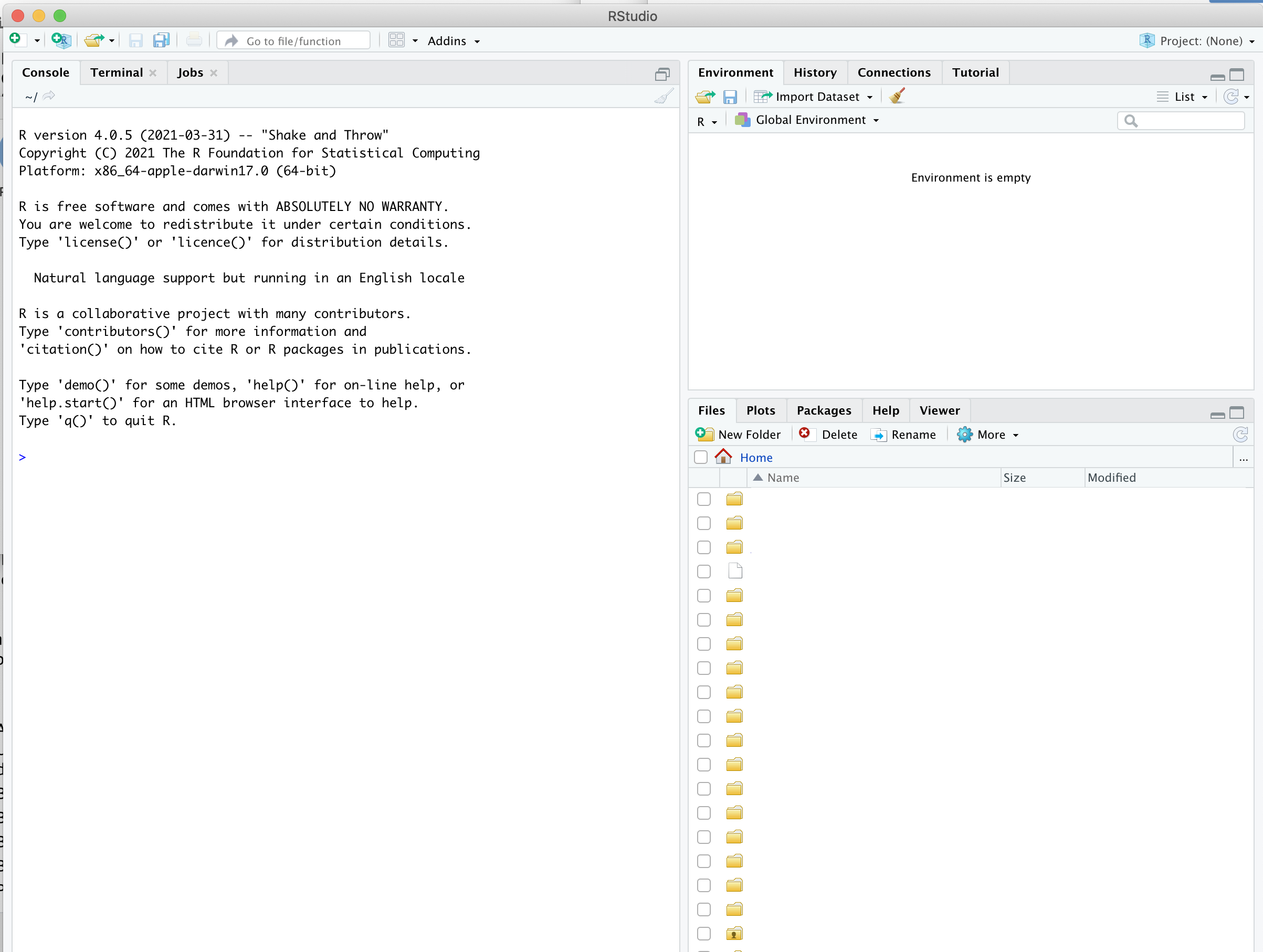This screenshot has height=952, width=1263.
Task: Switch to the History tab
Action: pyautogui.click(x=815, y=72)
